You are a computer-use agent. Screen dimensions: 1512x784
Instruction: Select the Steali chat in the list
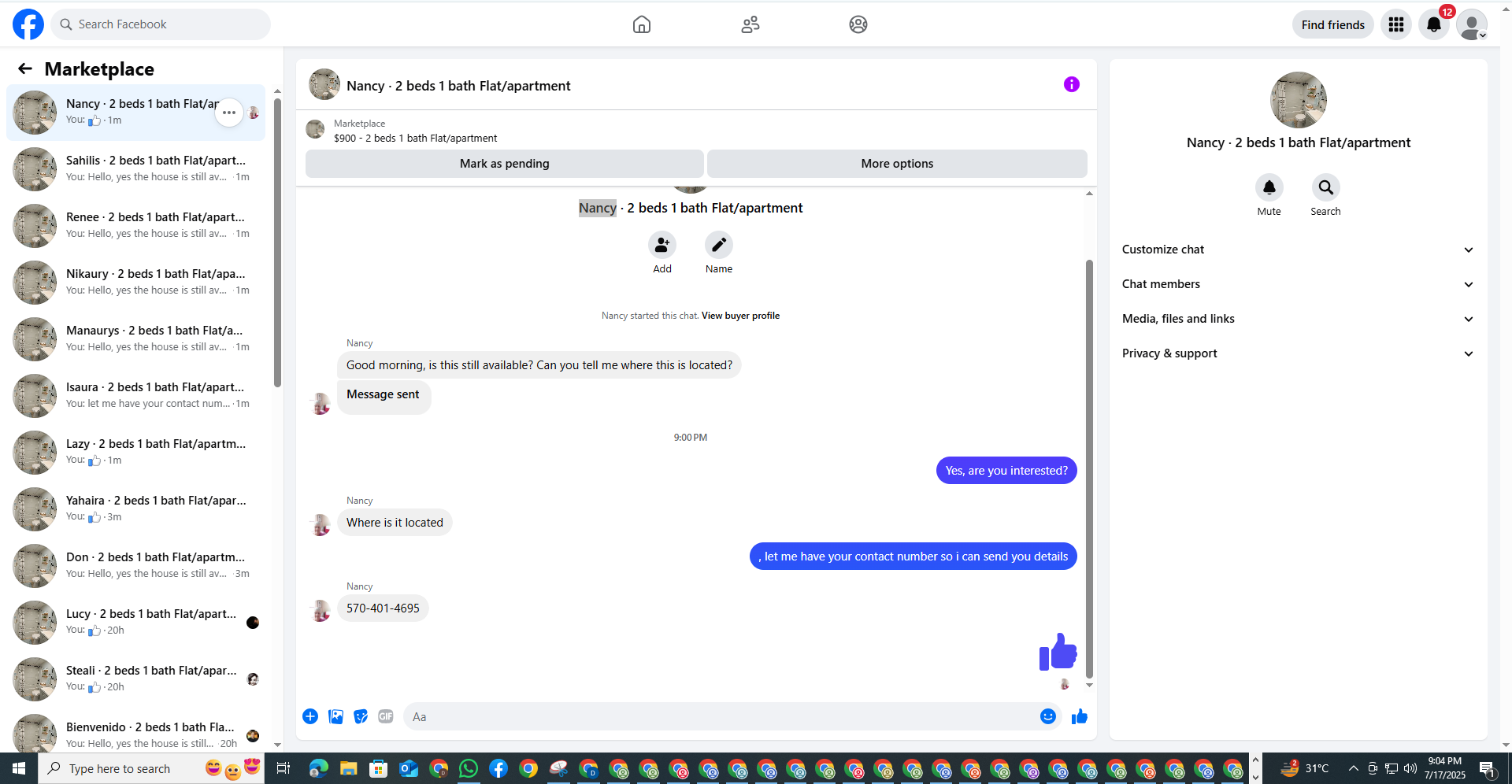pyautogui.click(x=136, y=679)
